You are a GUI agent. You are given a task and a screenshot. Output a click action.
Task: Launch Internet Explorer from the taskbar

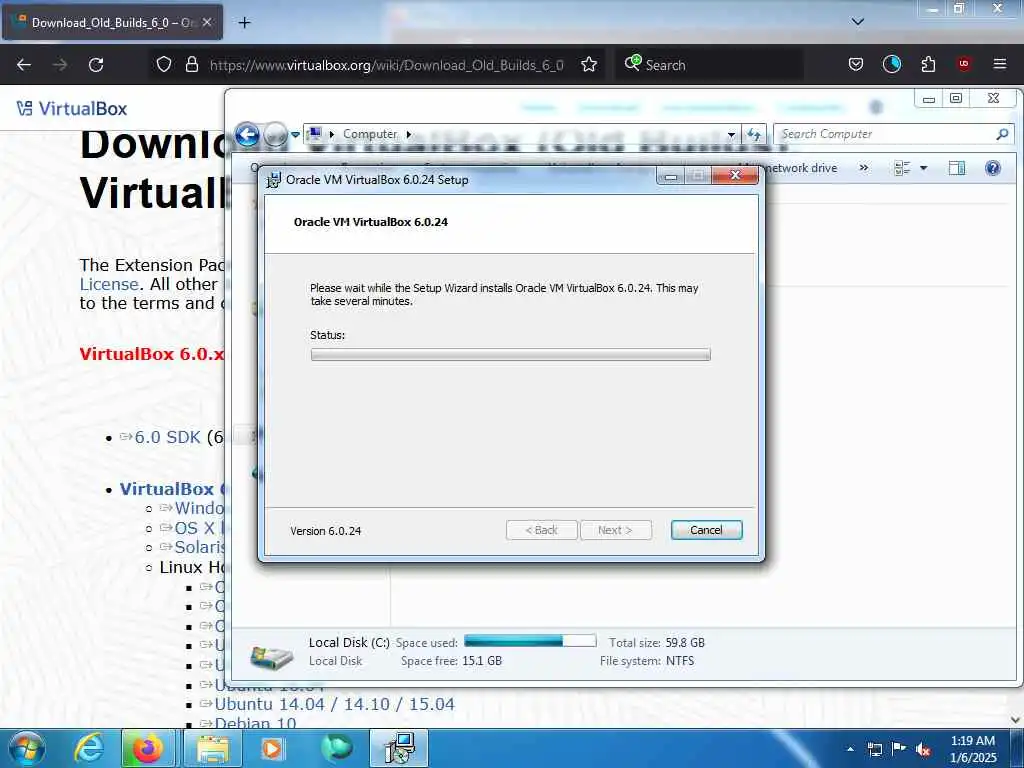coord(88,748)
